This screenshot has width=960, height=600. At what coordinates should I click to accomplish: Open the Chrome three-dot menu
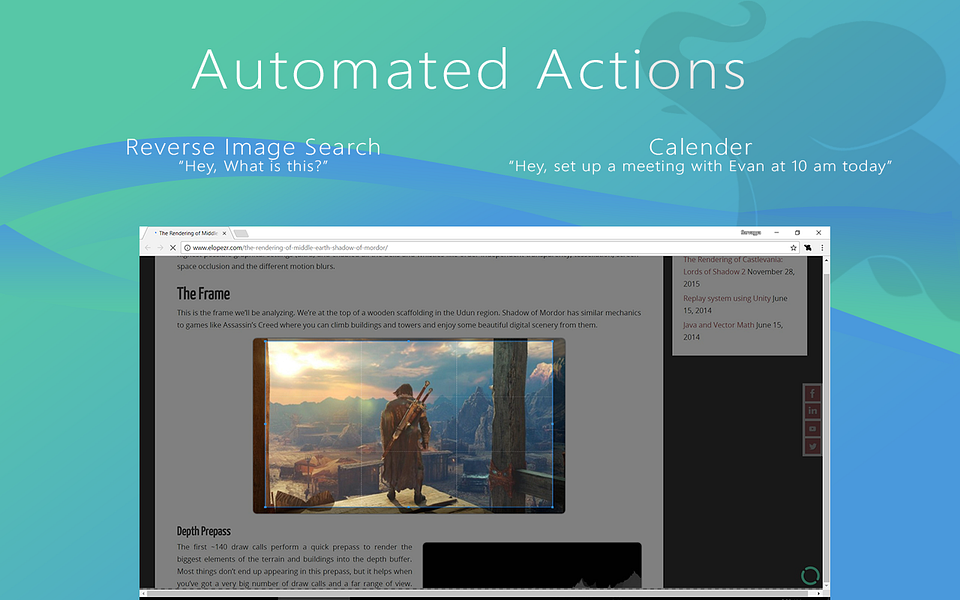tap(822, 248)
